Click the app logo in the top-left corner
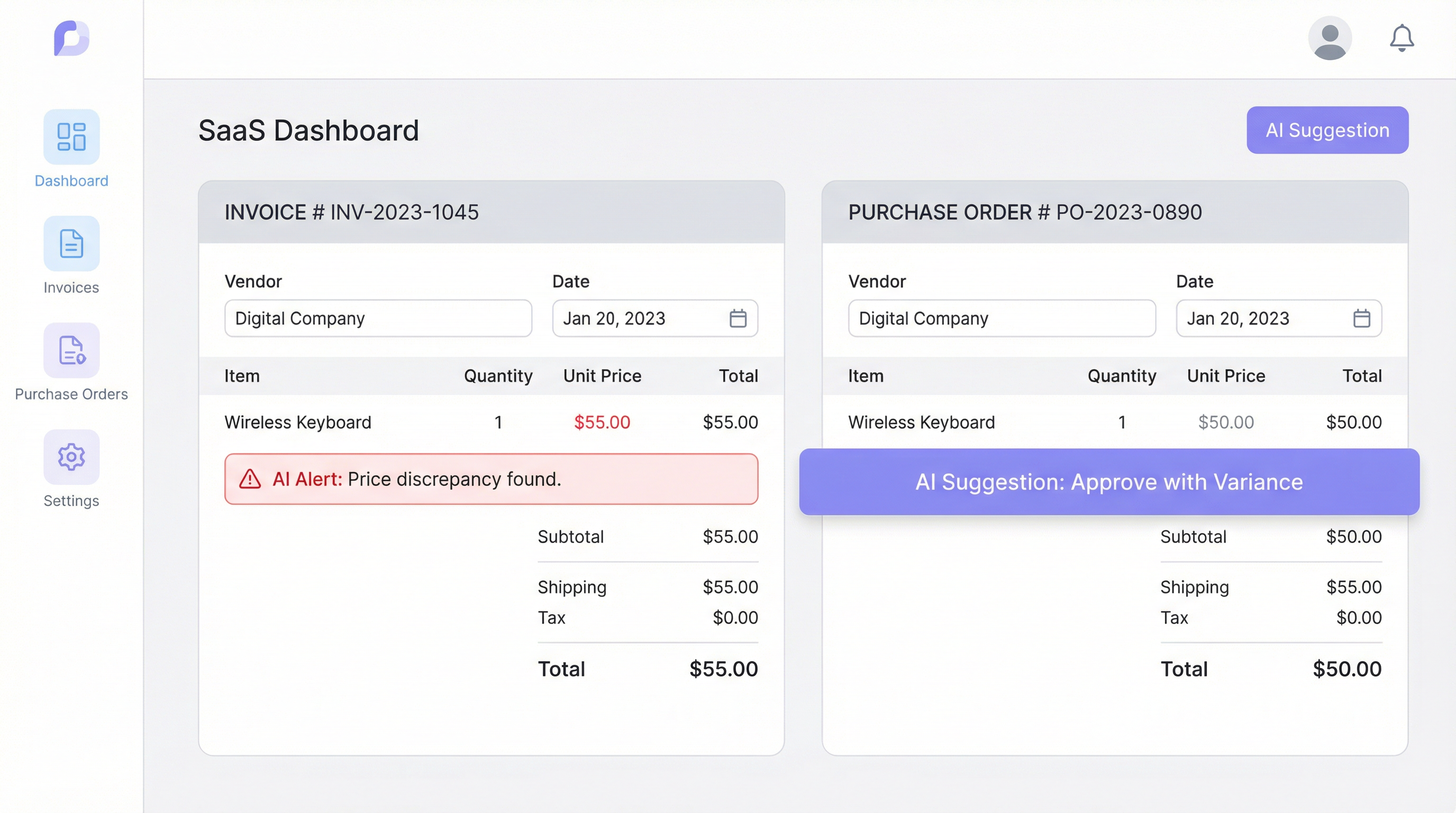Viewport: 1456px width, 813px height. [71, 38]
